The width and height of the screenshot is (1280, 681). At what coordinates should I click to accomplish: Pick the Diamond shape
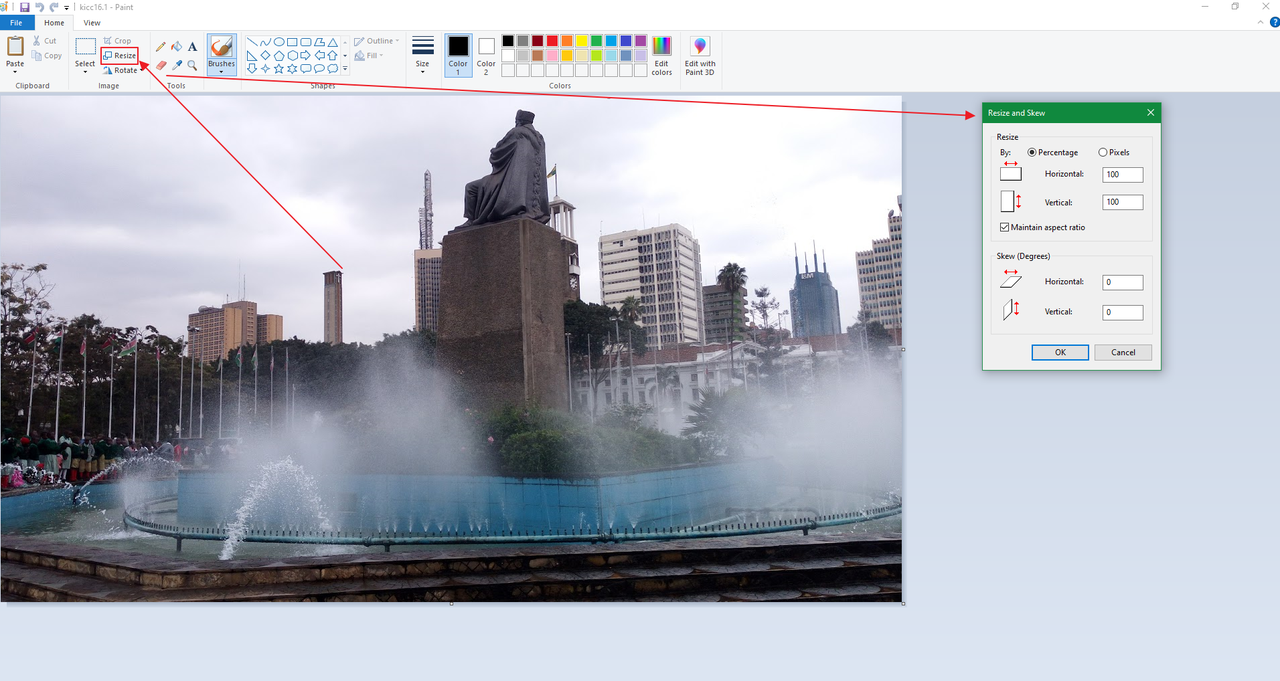pyautogui.click(x=265, y=55)
